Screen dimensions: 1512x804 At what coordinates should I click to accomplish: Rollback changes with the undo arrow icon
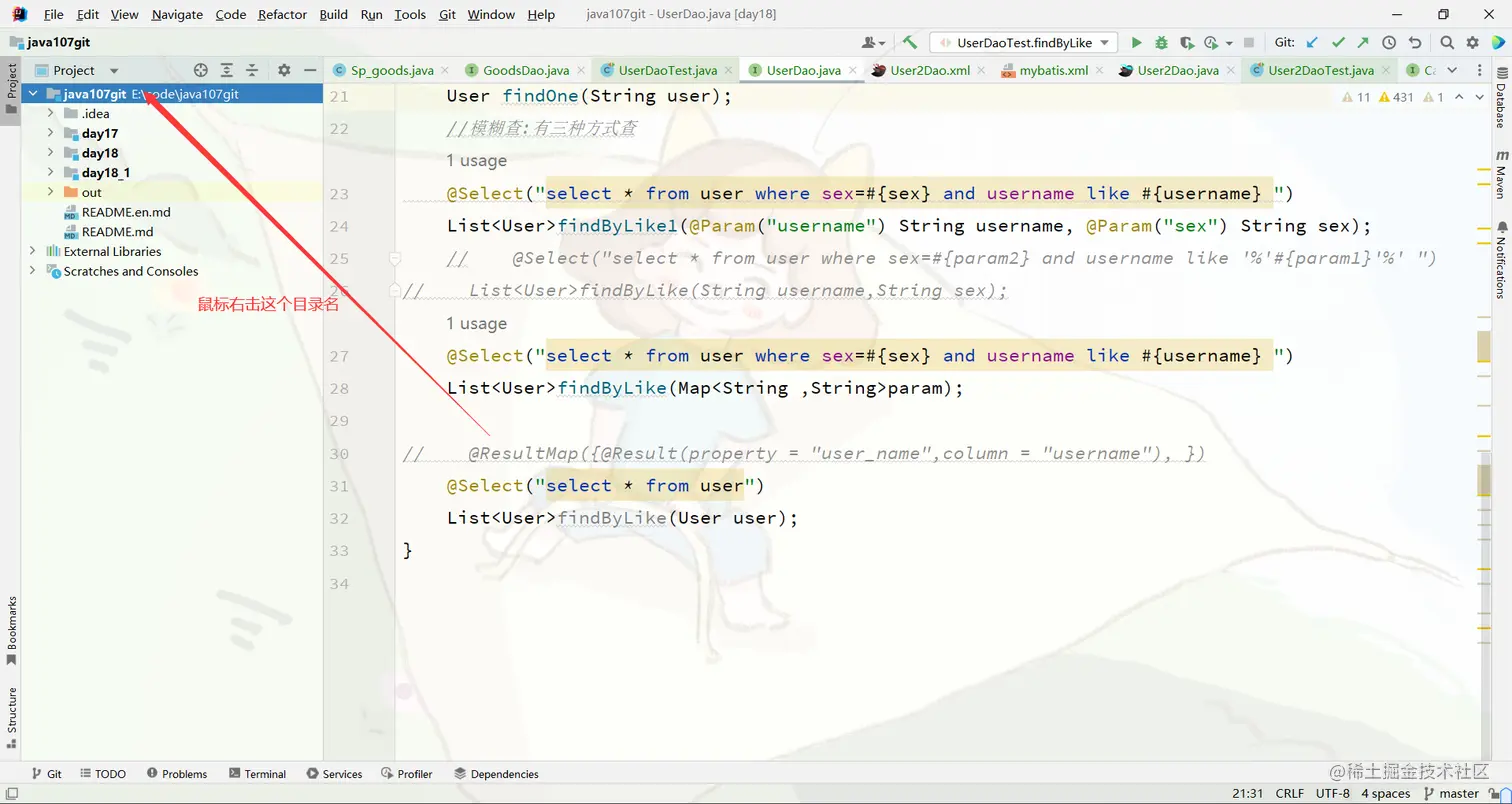pos(1415,43)
